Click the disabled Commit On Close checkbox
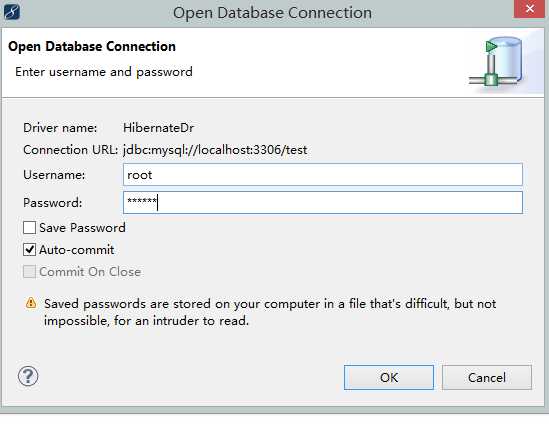Screen dimensions: 549x424 click(29, 271)
